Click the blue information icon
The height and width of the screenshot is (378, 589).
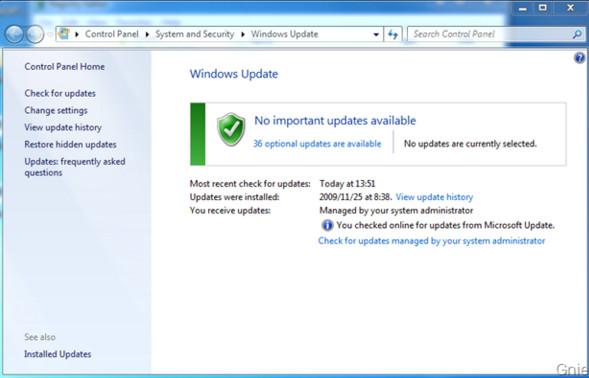pos(327,225)
